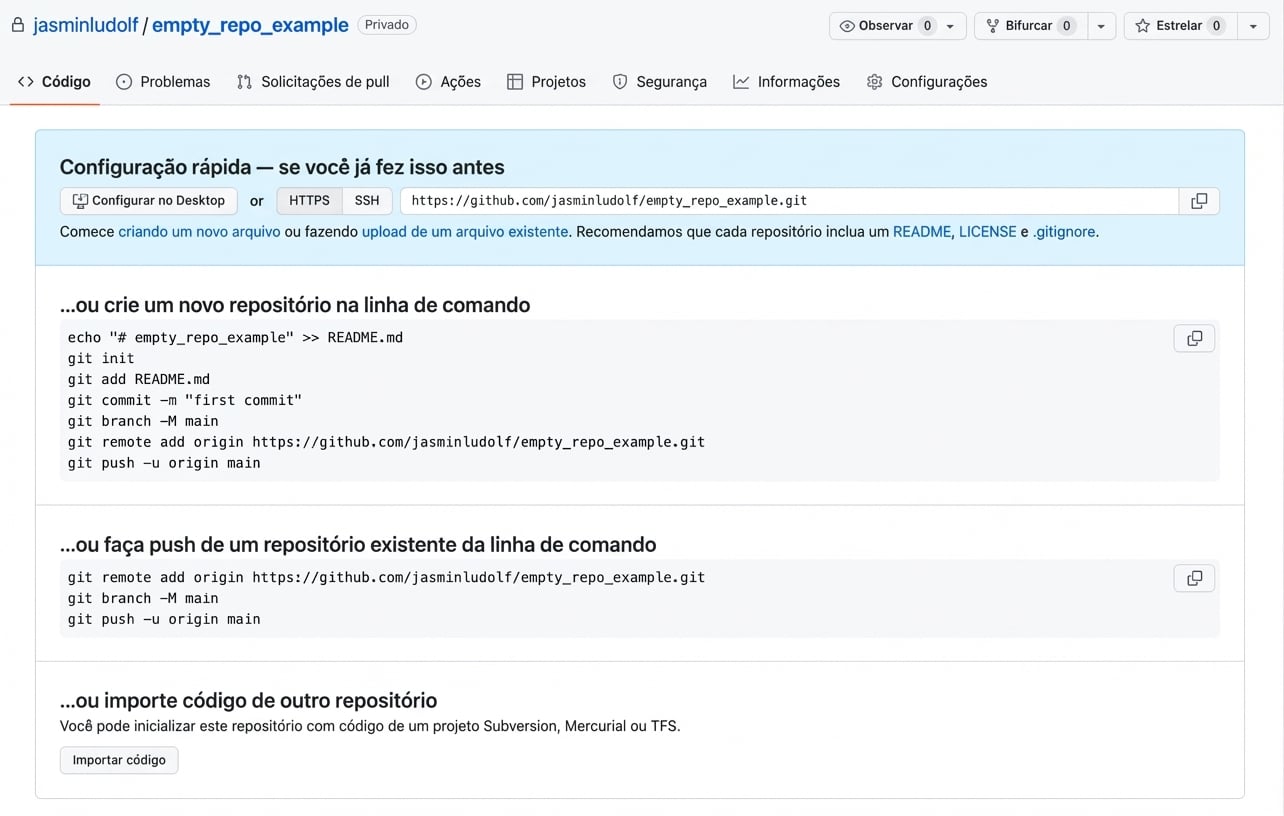This screenshot has height=816, width=1284.
Task: Follow the criando um novo arquivo link
Action: pos(199,232)
